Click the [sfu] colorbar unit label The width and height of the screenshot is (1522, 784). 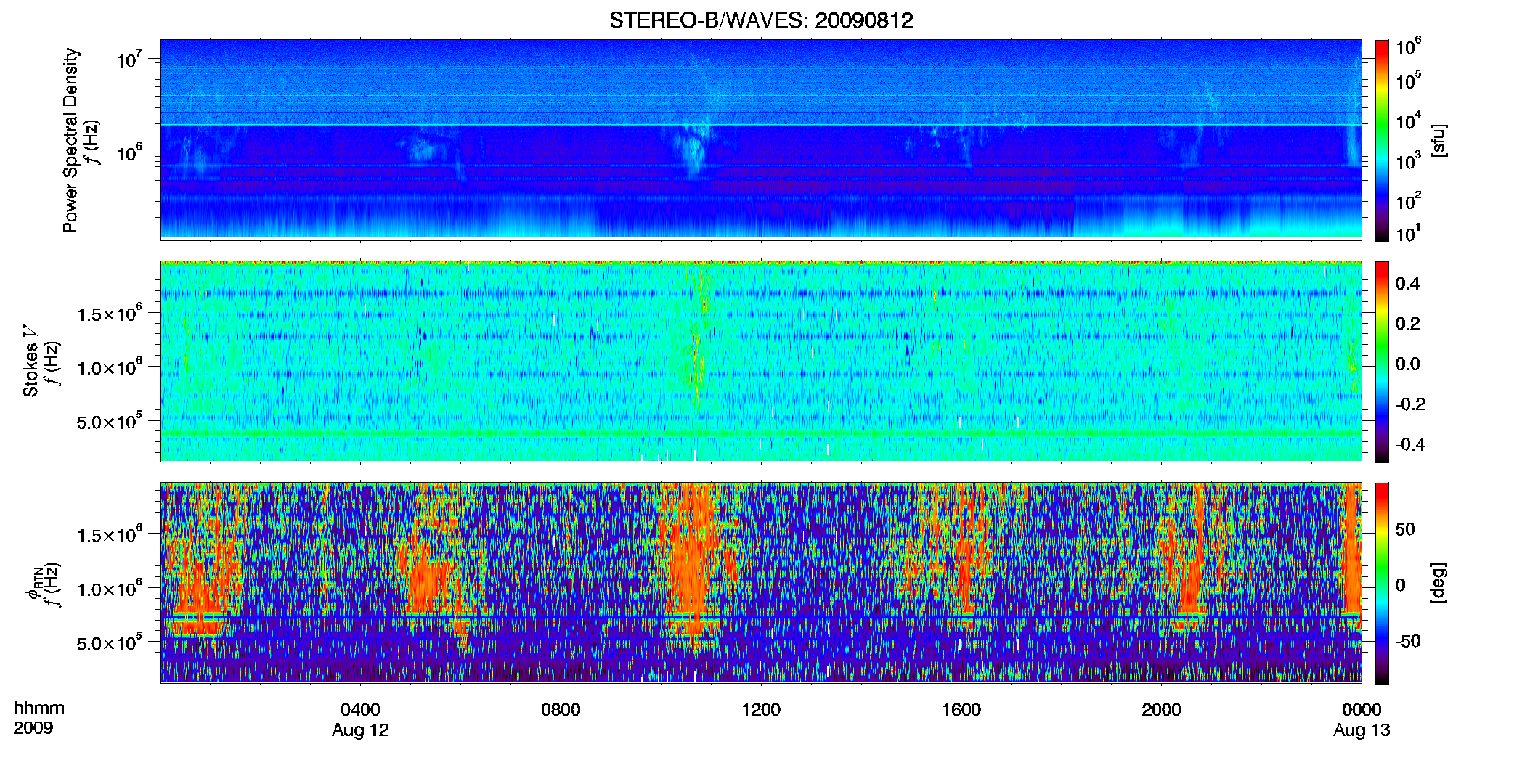tap(1438, 140)
